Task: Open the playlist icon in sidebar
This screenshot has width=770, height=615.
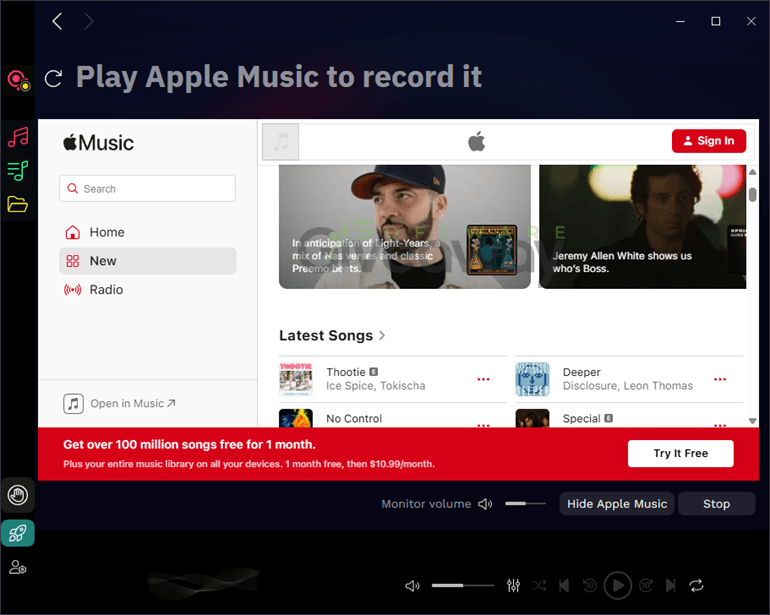Action: pos(18,170)
